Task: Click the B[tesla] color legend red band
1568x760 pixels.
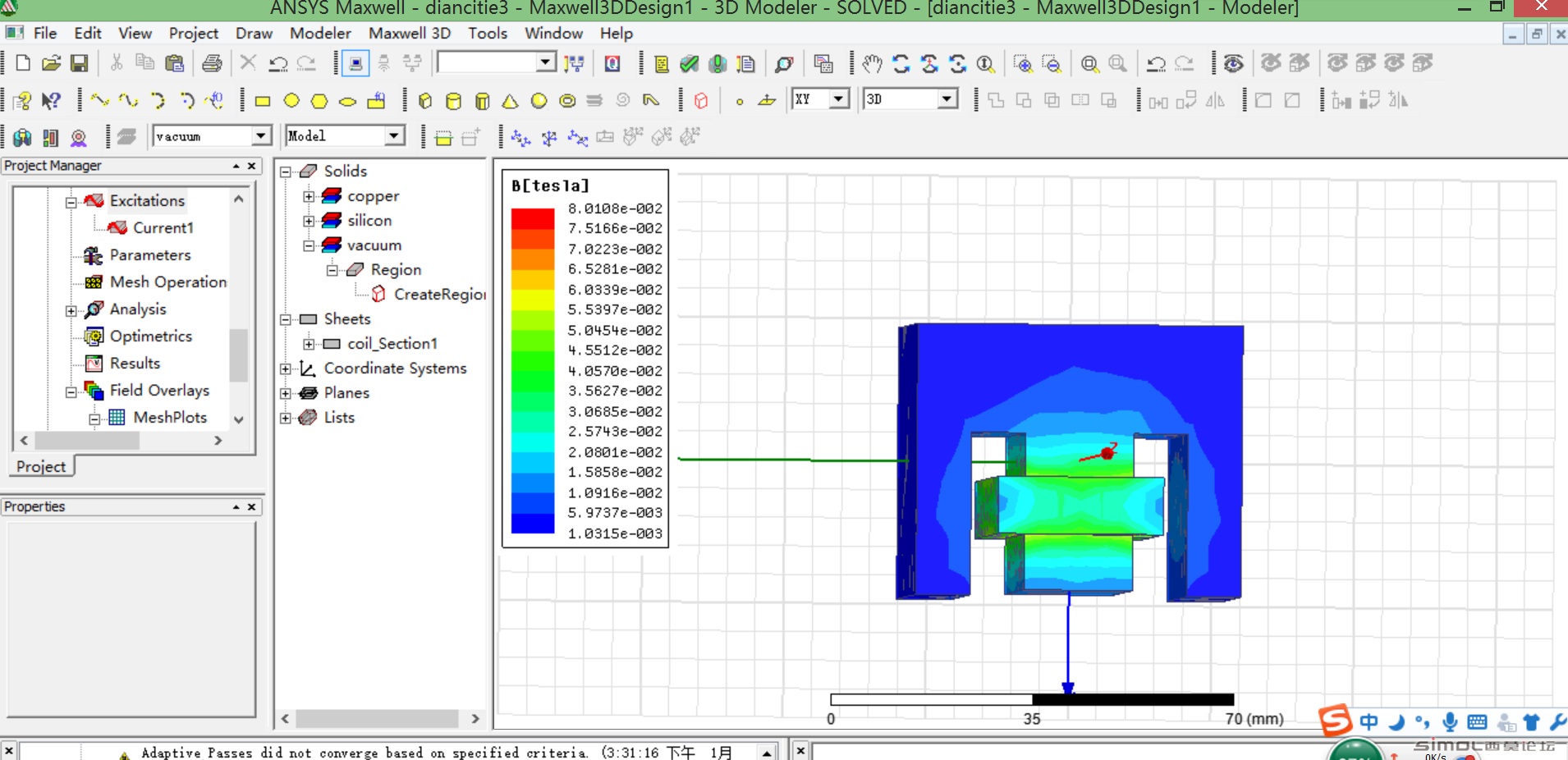Action: point(533,218)
